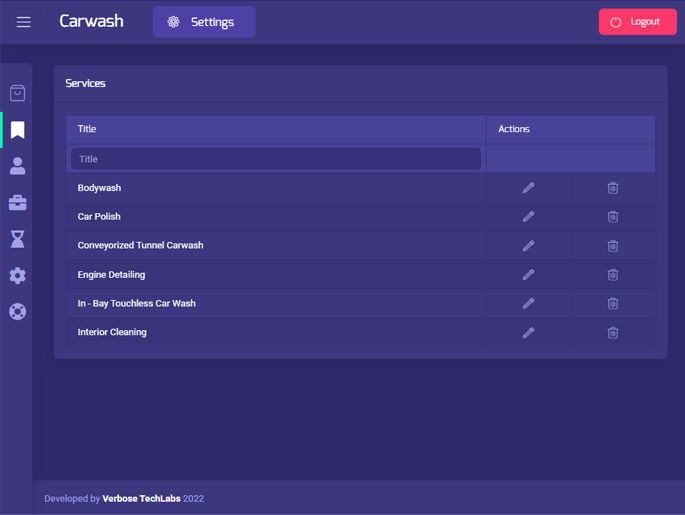The width and height of the screenshot is (685, 515).
Task: Edit the Engine Detailing service
Action: [x=528, y=275]
